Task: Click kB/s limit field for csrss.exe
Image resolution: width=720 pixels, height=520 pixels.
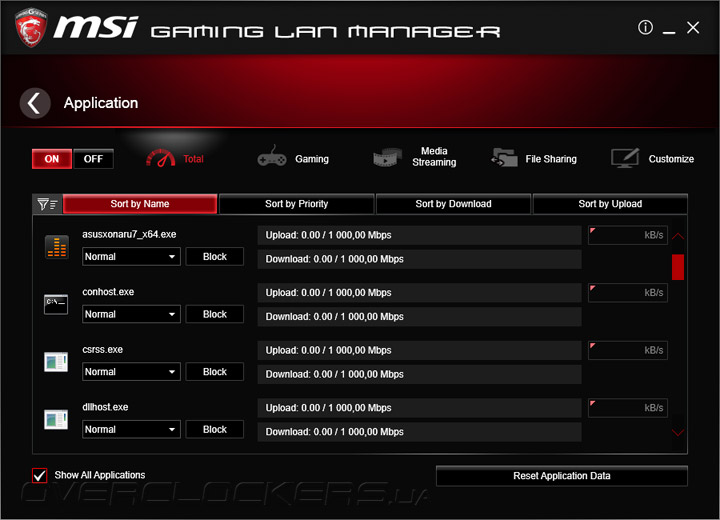Action: [628, 350]
